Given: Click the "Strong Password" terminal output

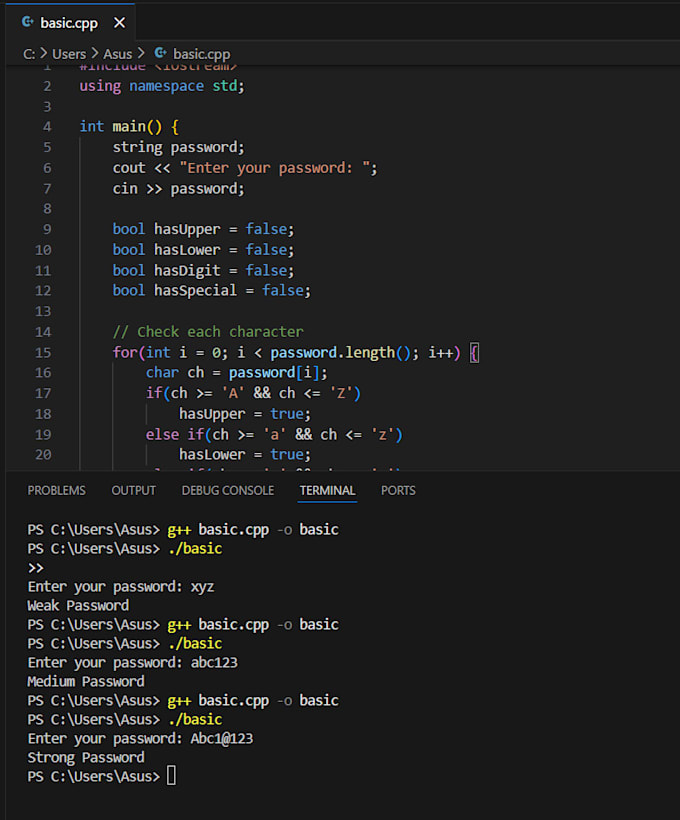Looking at the screenshot, I should 86,757.
